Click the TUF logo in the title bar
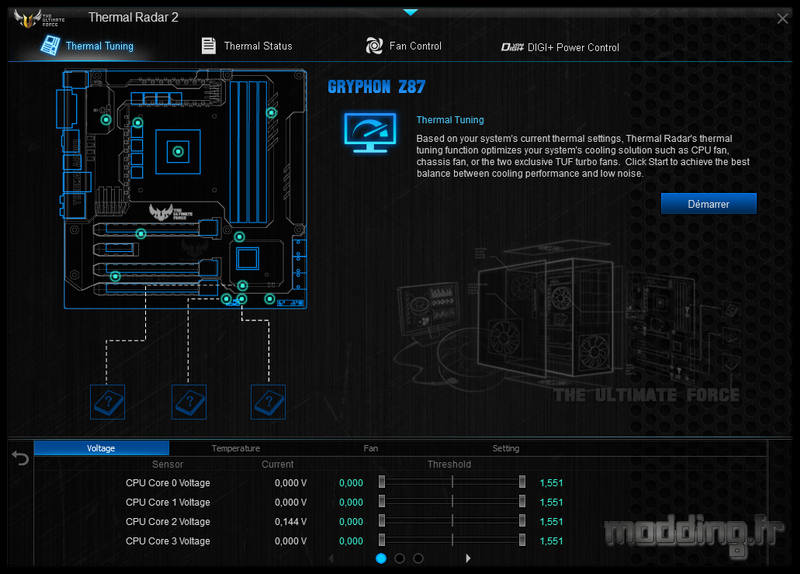 coord(39,18)
